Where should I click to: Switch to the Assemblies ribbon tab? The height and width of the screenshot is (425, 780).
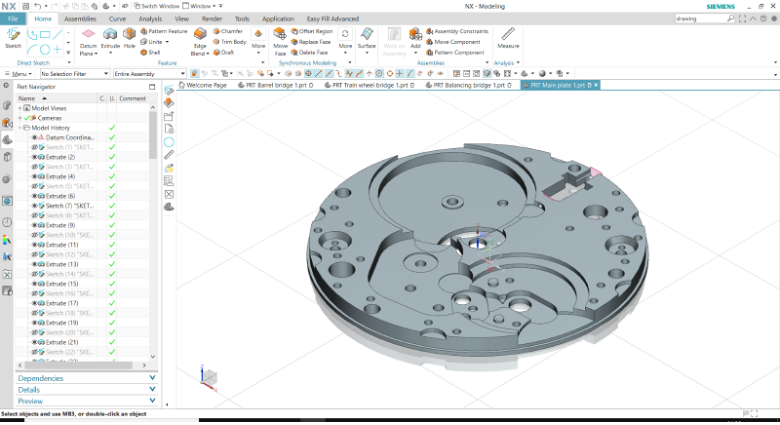(80, 19)
